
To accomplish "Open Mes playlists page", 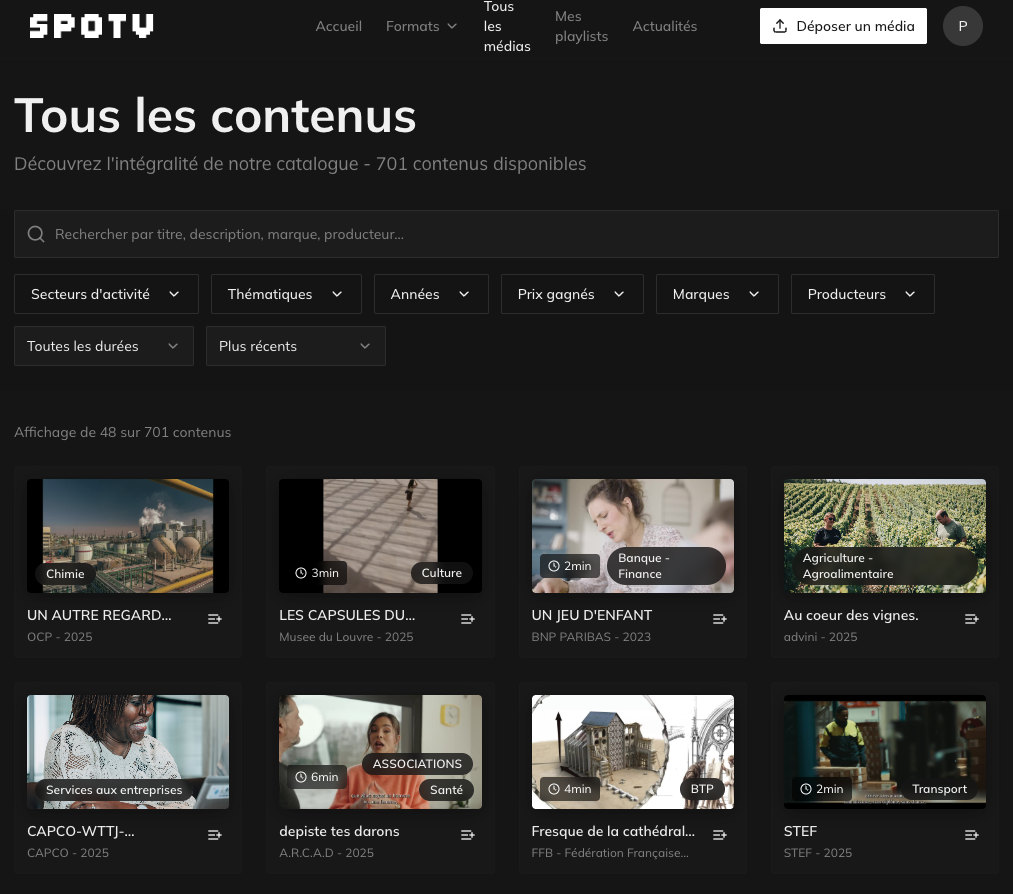I will 581,26.
